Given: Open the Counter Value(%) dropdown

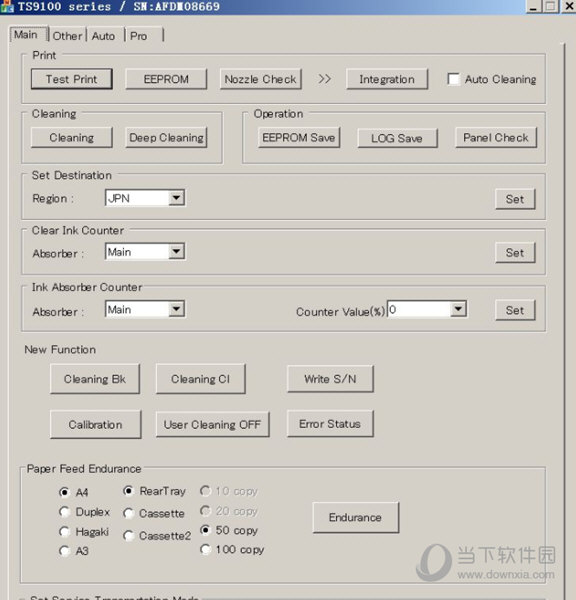Looking at the screenshot, I should point(427,309).
